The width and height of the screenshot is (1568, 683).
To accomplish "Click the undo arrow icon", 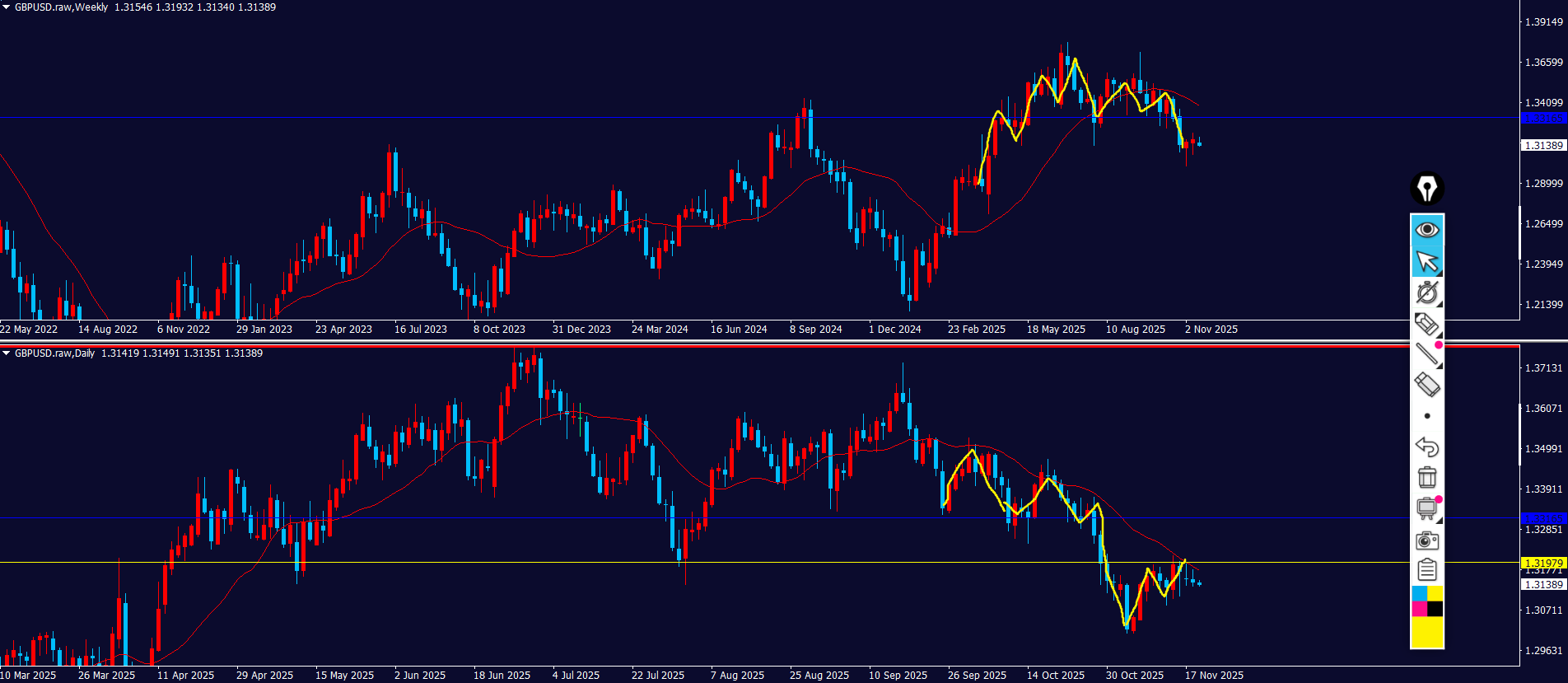I will (x=1426, y=447).
